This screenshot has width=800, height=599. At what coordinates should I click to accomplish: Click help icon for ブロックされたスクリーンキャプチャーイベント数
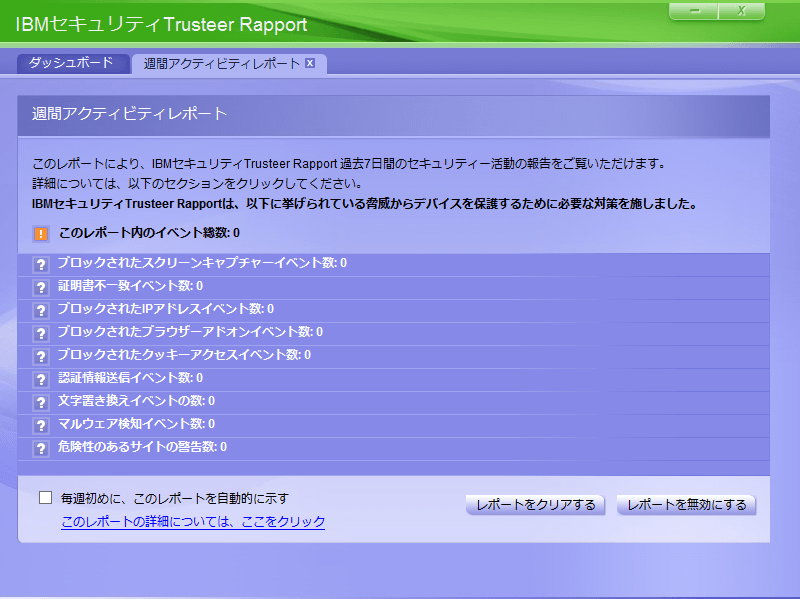pyautogui.click(x=41, y=265)
